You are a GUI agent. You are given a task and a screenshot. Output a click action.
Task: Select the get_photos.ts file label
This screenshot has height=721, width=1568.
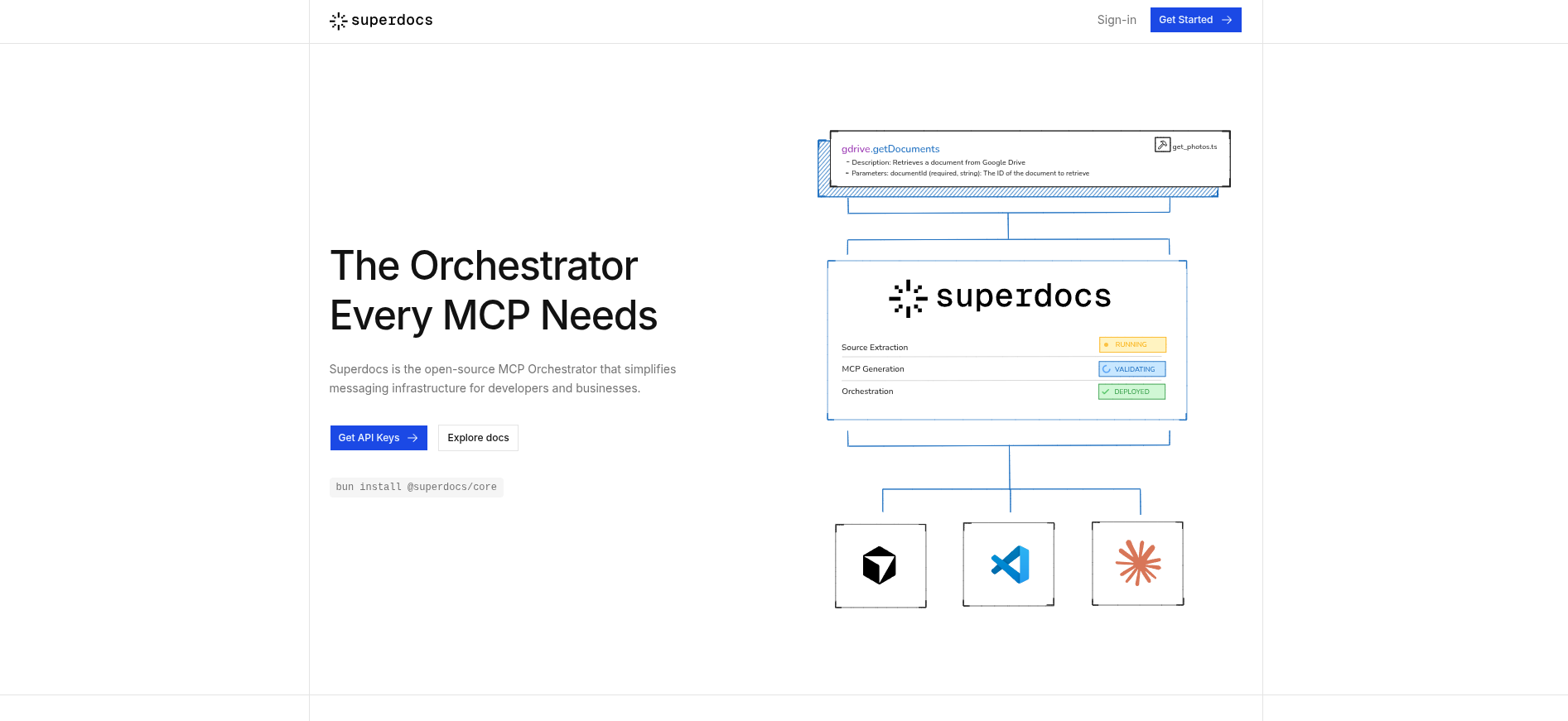[x=1194, y=147]
